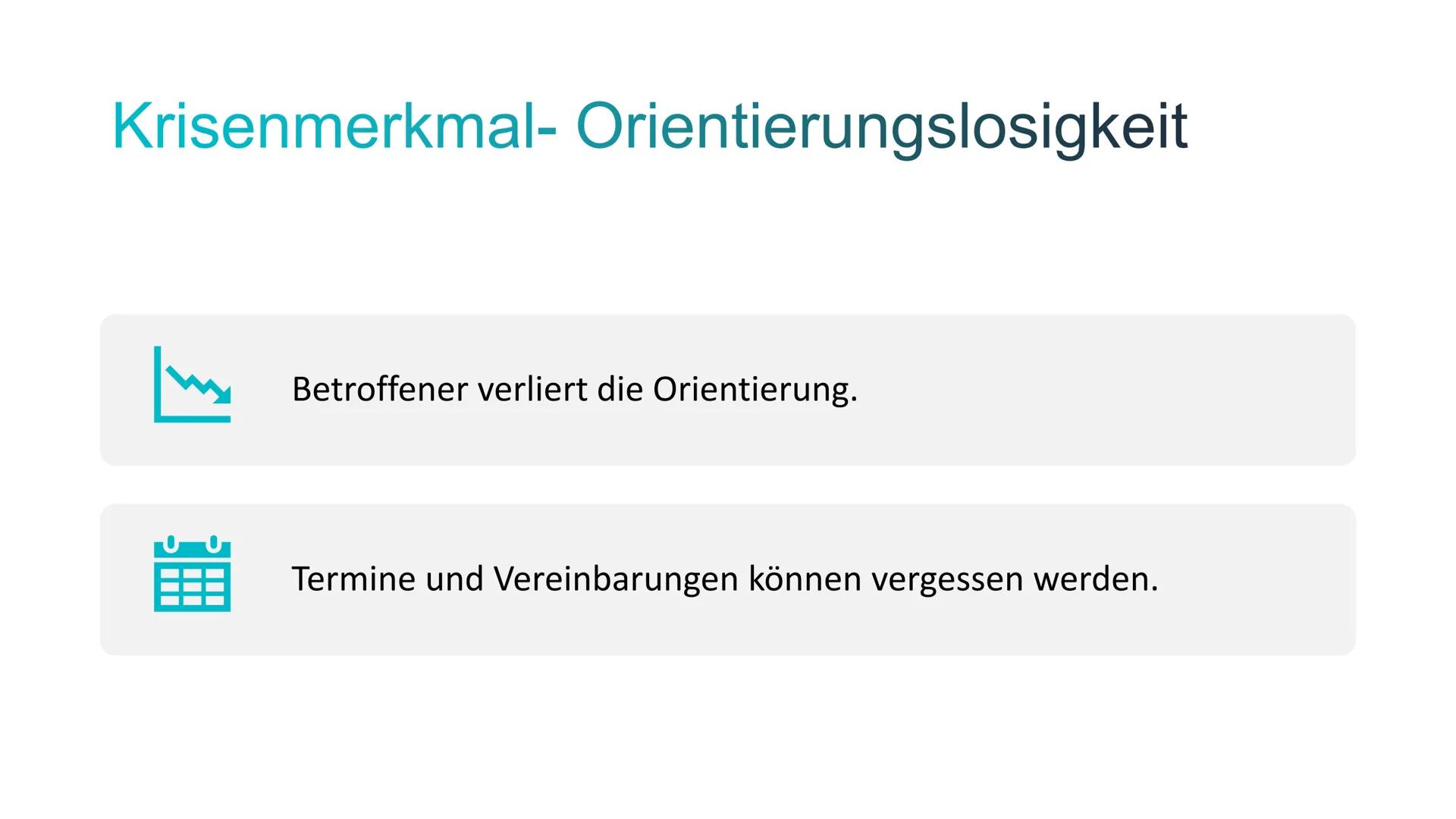Click the word 'Vereinbarungen' in second box
Viewport: 1456px width, 819px height.
[x=615, y=579]
